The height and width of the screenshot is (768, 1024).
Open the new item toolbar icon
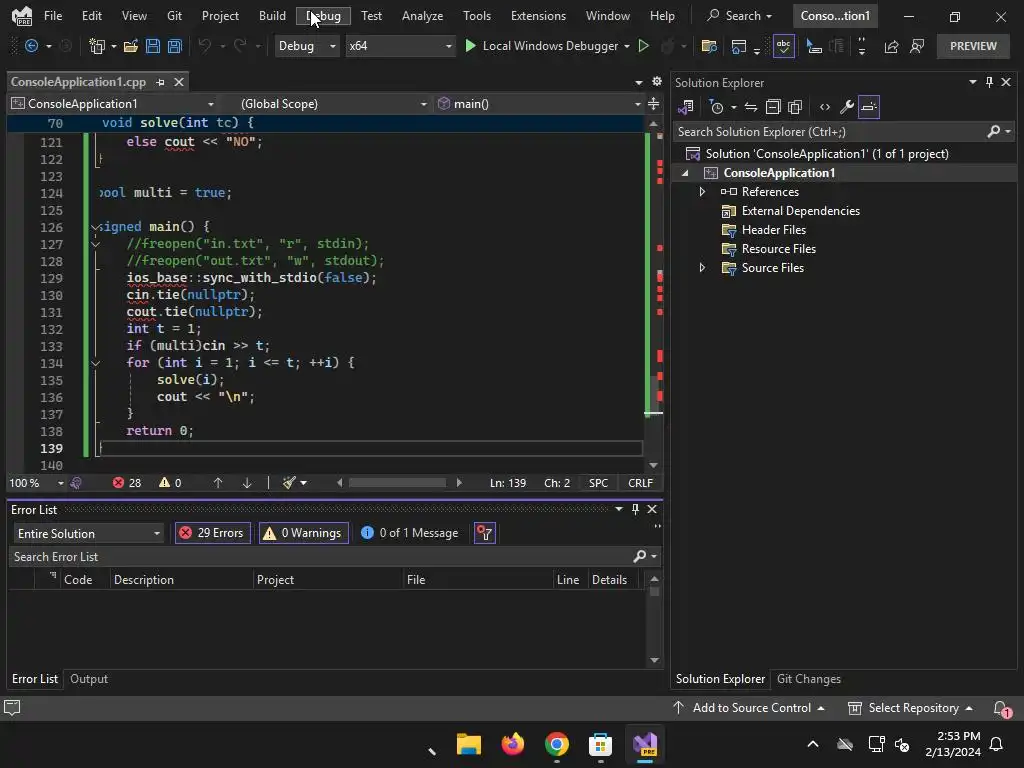[97, 46]
